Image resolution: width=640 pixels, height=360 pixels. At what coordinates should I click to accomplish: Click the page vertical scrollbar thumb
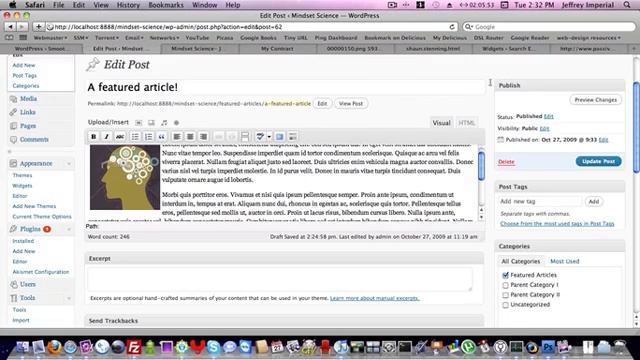click(x=636, y=127)
